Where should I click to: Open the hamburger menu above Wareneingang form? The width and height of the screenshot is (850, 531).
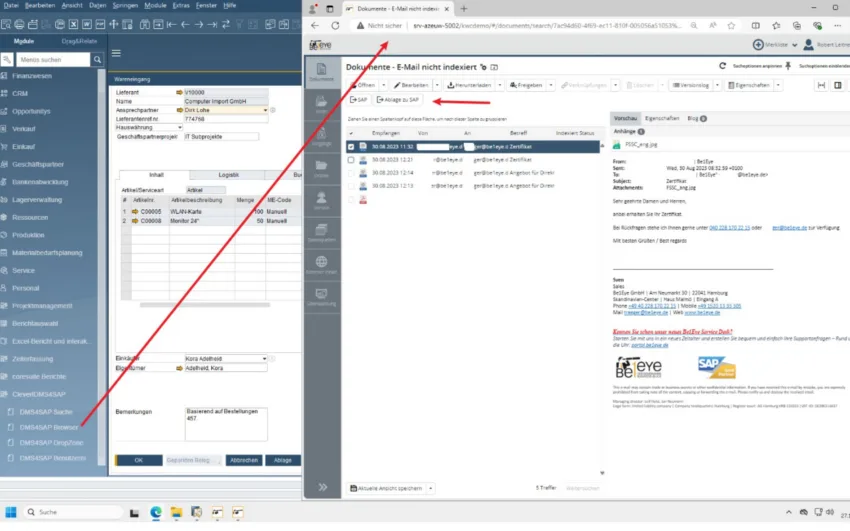tap(116, 53)
